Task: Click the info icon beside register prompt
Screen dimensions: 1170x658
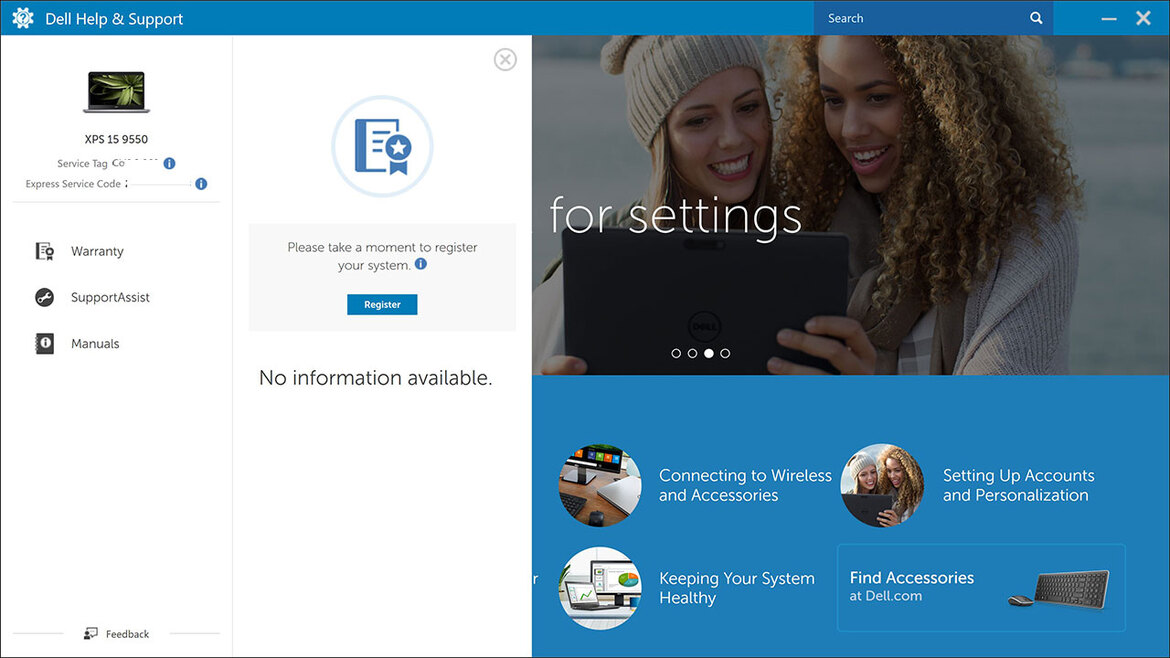Action: (x=421, y=264)
